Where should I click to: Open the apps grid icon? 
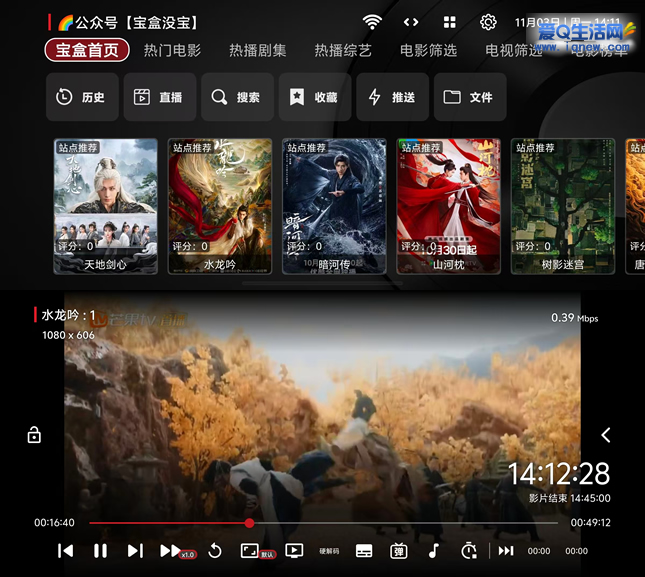[x=450, y=22]
